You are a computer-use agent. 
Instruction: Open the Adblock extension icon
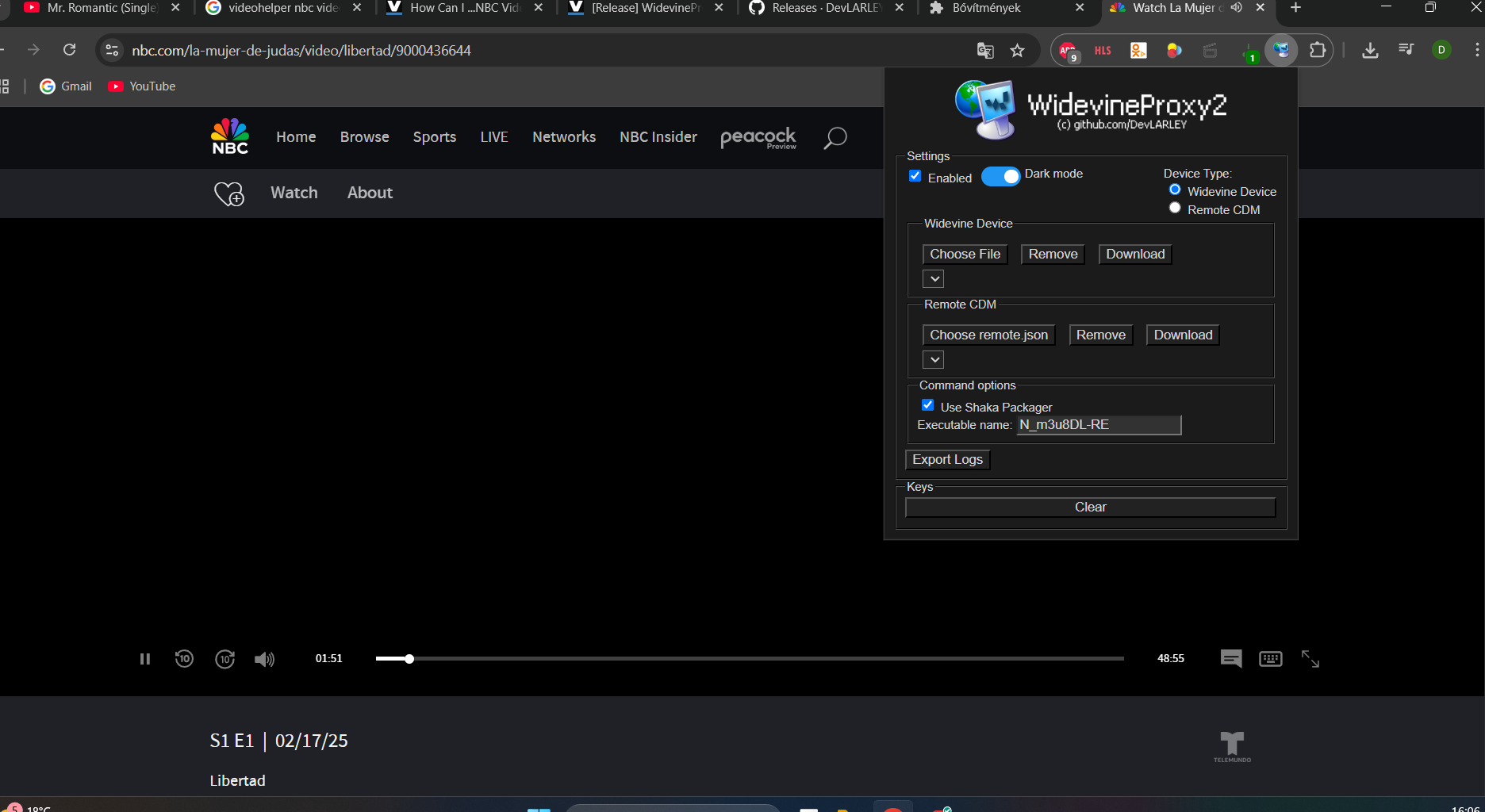(1068, 51)
